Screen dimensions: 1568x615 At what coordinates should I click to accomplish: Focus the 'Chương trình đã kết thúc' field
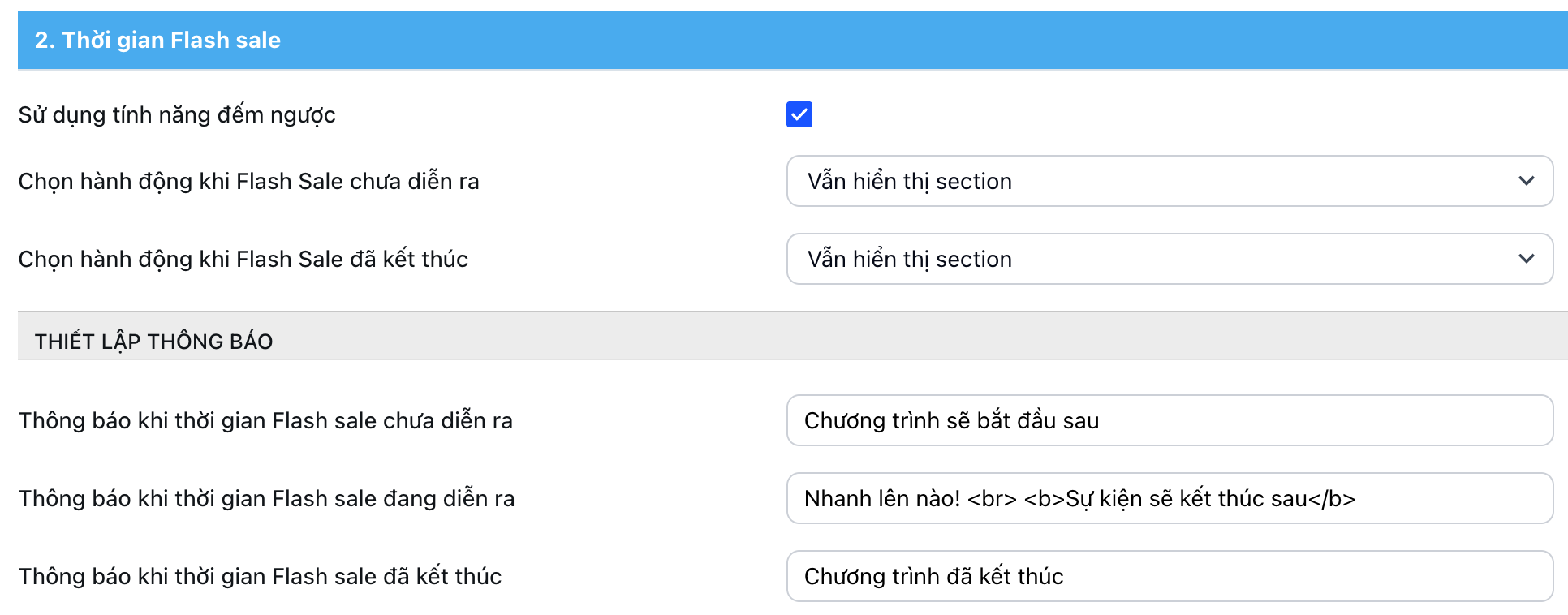click(x=1169, y=576)
